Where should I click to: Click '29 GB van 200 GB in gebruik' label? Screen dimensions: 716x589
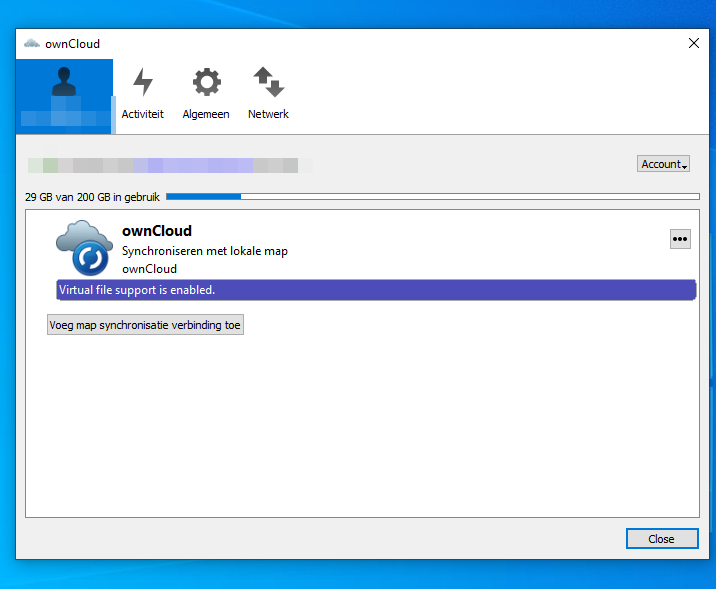(92, 197)
